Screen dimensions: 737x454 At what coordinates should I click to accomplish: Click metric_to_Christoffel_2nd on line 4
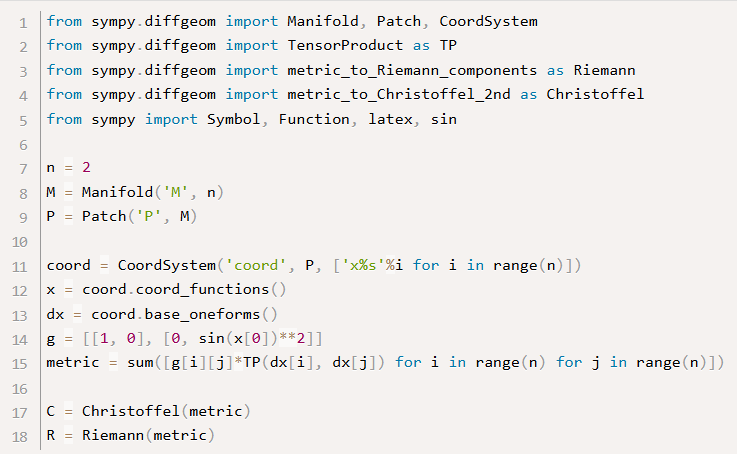(399, 94)
